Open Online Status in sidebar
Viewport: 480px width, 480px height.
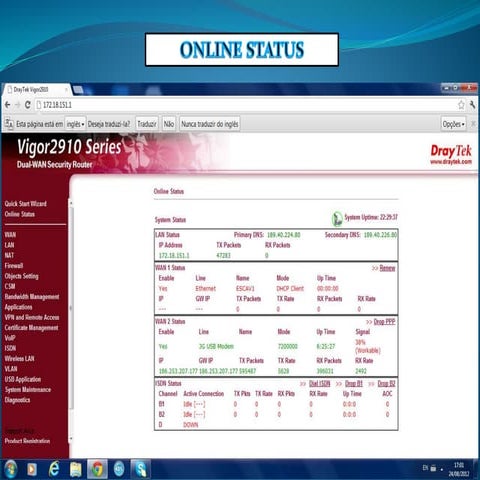point(20,214)
